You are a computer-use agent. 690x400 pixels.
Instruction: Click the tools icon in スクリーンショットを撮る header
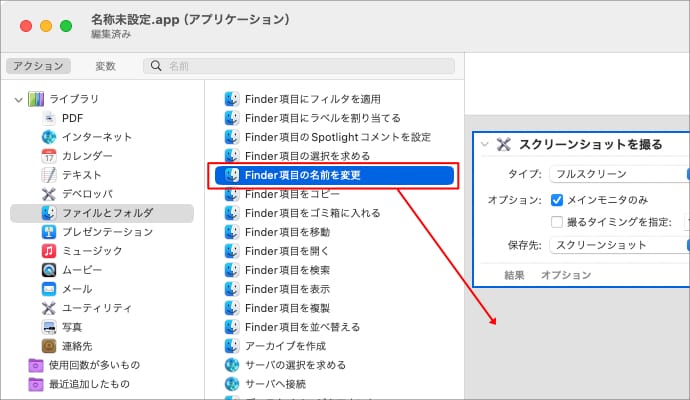[504, 145]
